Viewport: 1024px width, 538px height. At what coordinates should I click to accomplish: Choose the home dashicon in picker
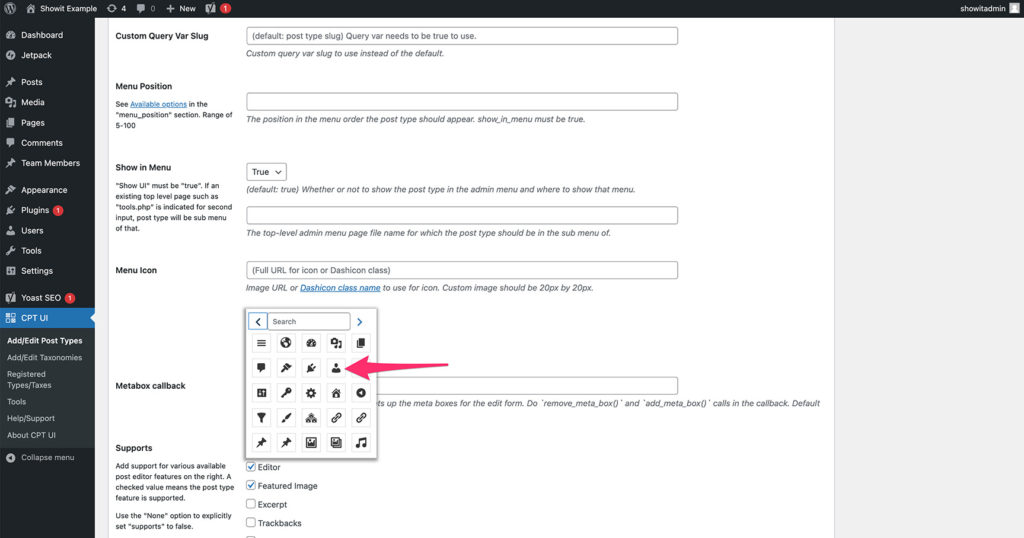coord(336,393)
